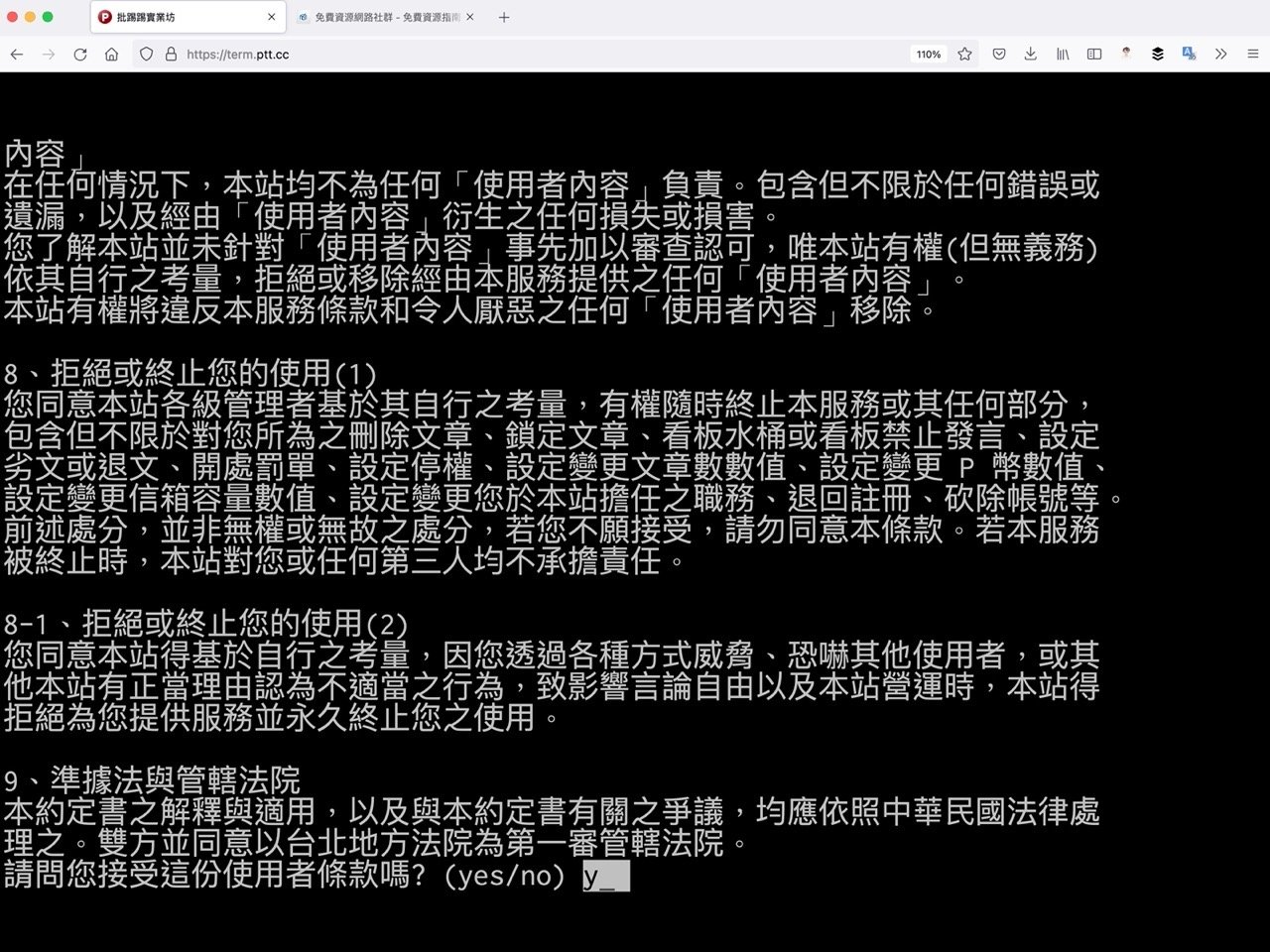This screenshot has width=1270, height=952.
Task: Open the translate extension
Action: pos(1189,55)
